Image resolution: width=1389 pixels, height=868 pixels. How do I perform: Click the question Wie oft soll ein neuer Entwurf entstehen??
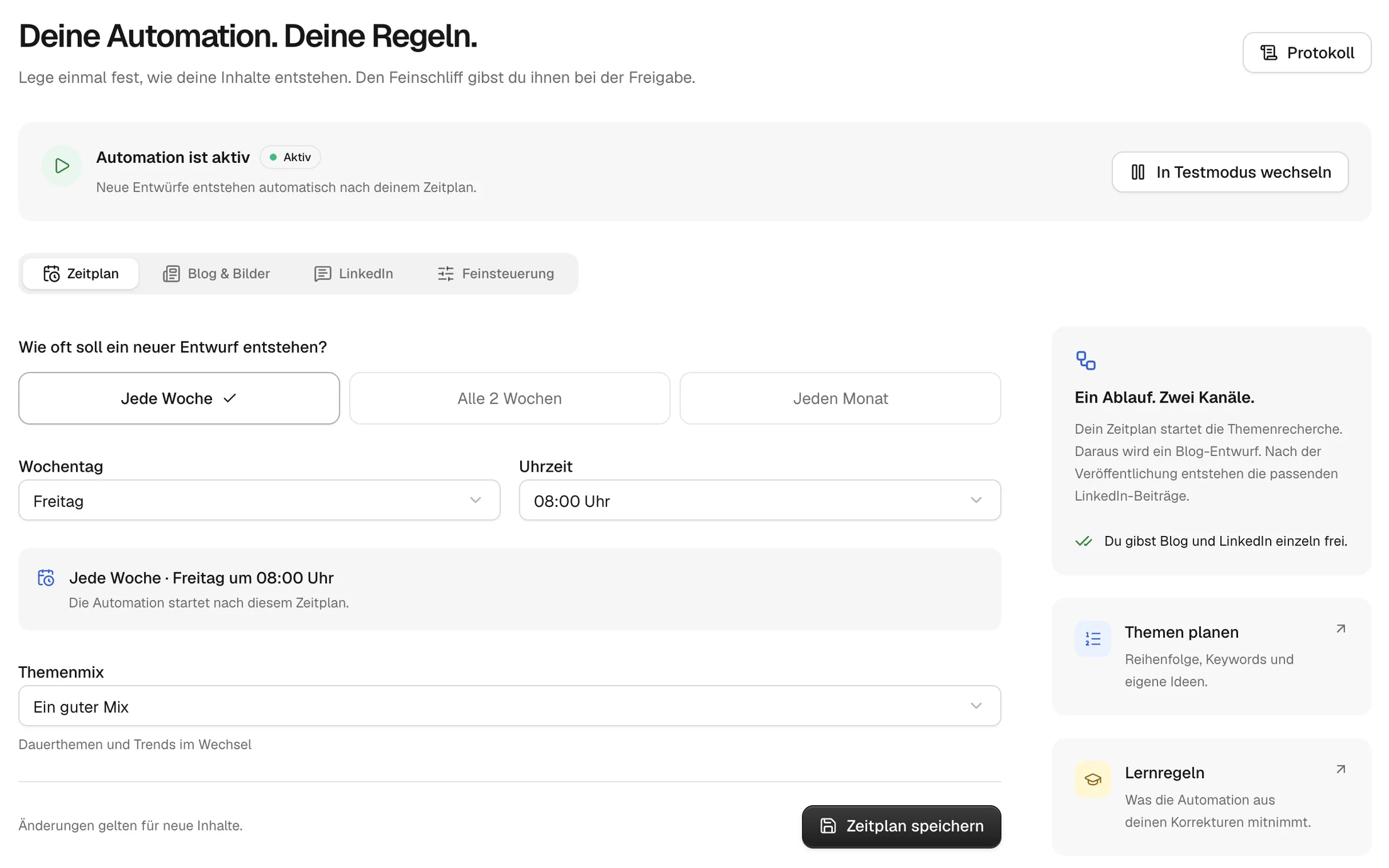point(172,347)
